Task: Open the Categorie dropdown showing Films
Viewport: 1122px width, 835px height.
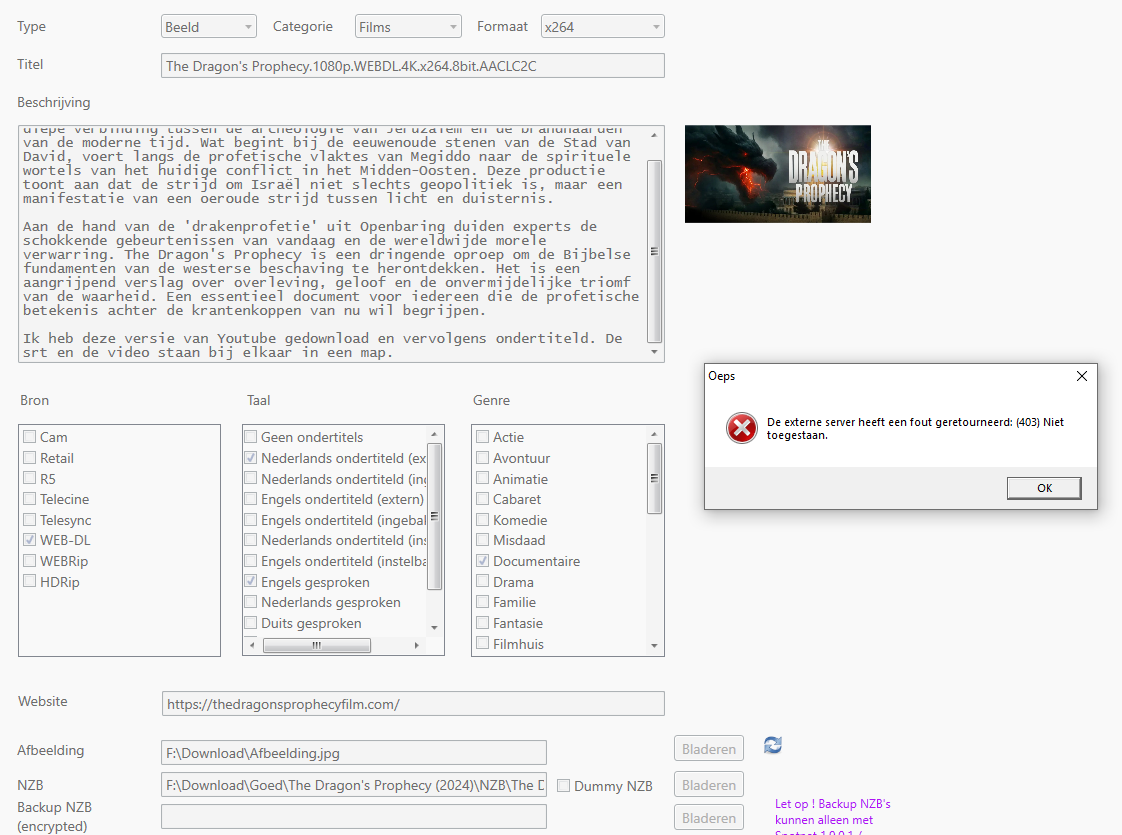Action: coord(408,26)
